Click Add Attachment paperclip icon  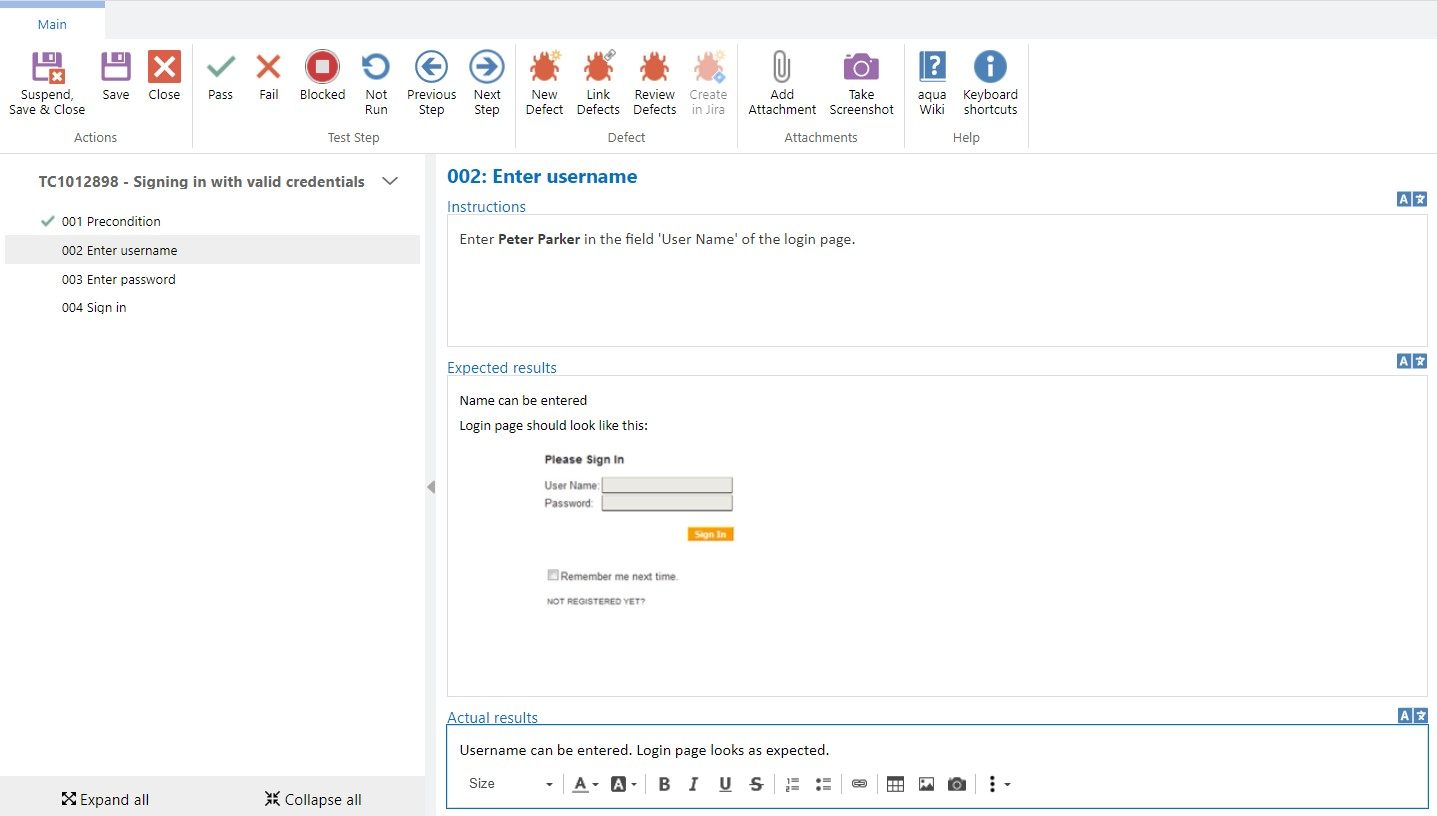782,68
